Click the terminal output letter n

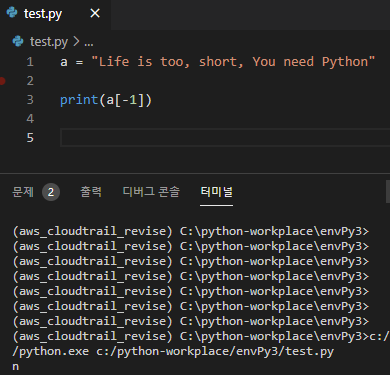point(16,367)
